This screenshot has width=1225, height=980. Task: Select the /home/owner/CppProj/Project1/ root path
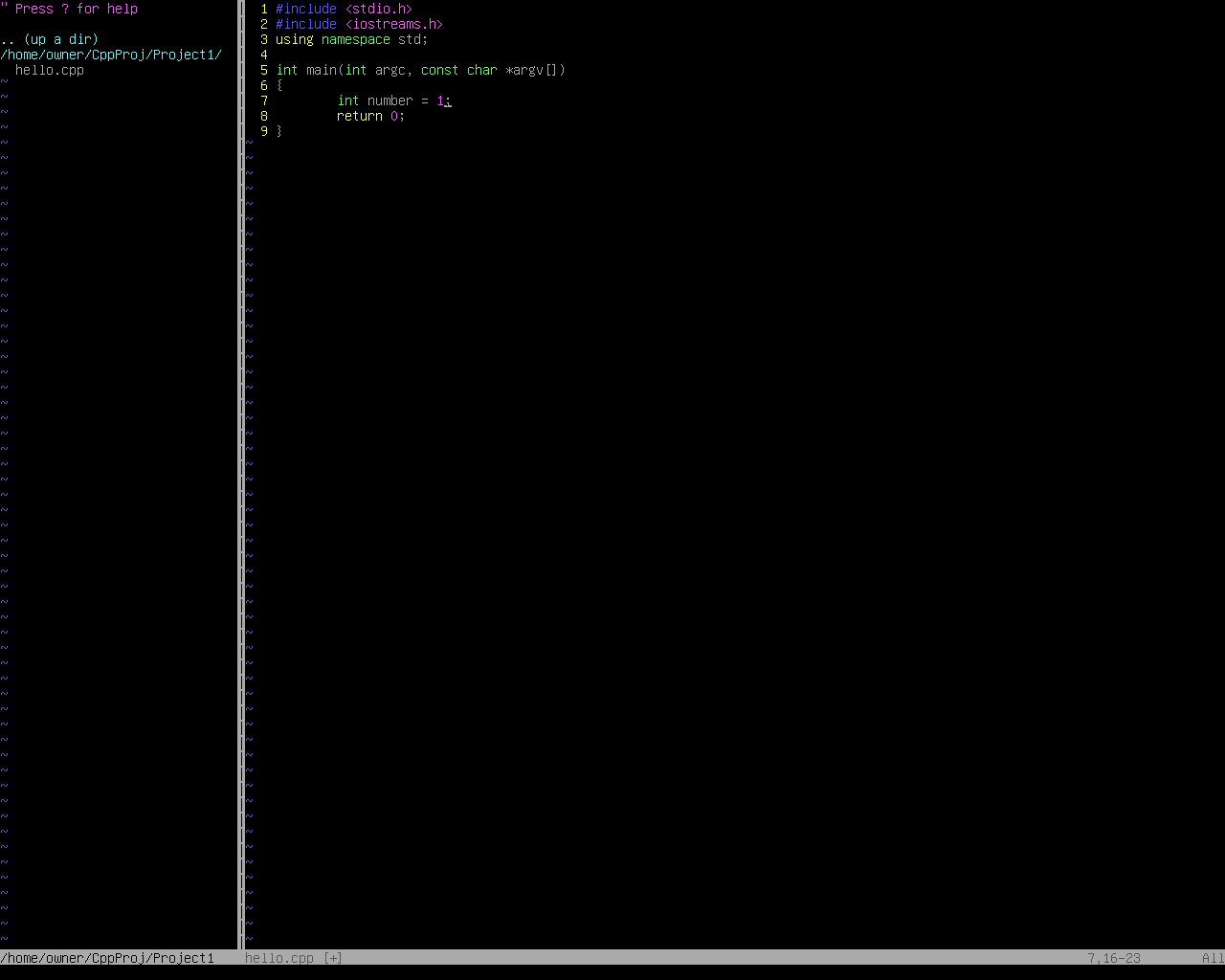pyautogui.click(x=111, y=55)
